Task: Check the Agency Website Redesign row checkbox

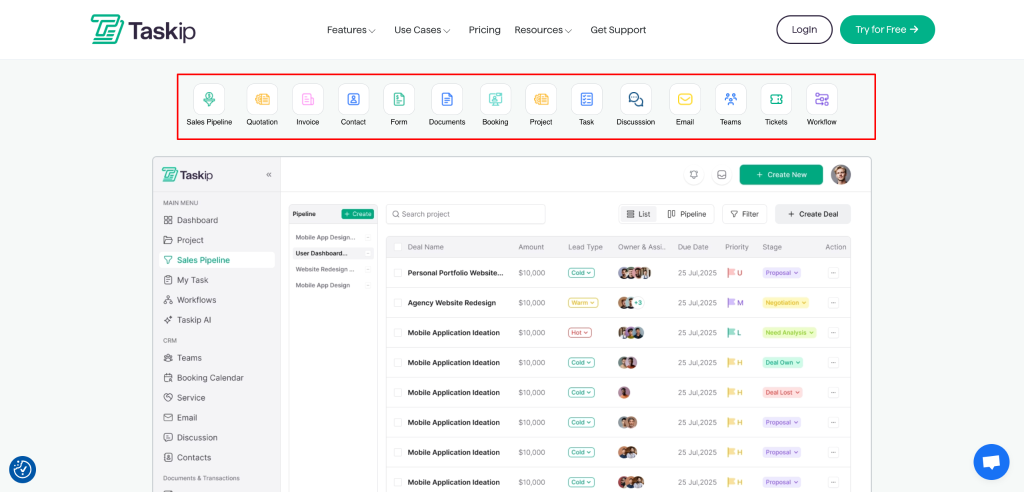Action: (398, 303)
